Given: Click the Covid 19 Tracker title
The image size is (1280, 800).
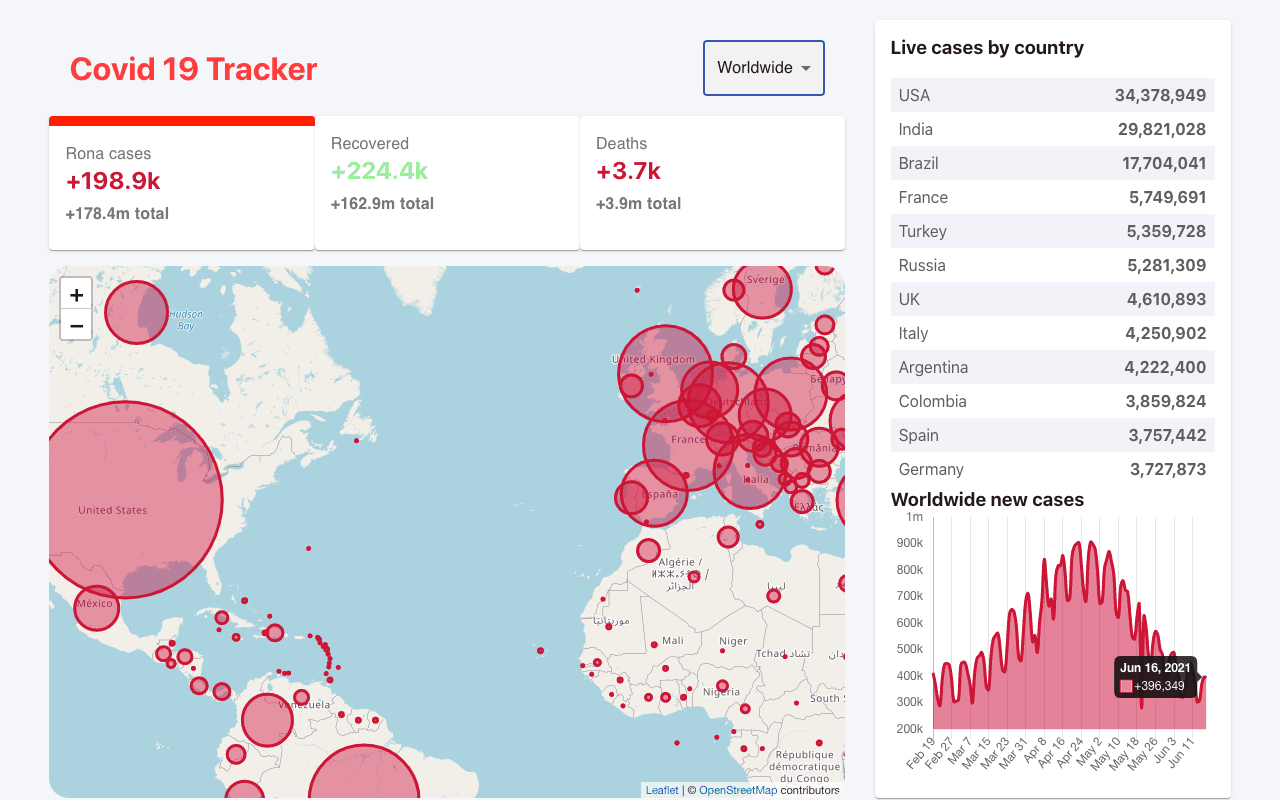Looking at the screenshot, I should click(x=193, y=69).
